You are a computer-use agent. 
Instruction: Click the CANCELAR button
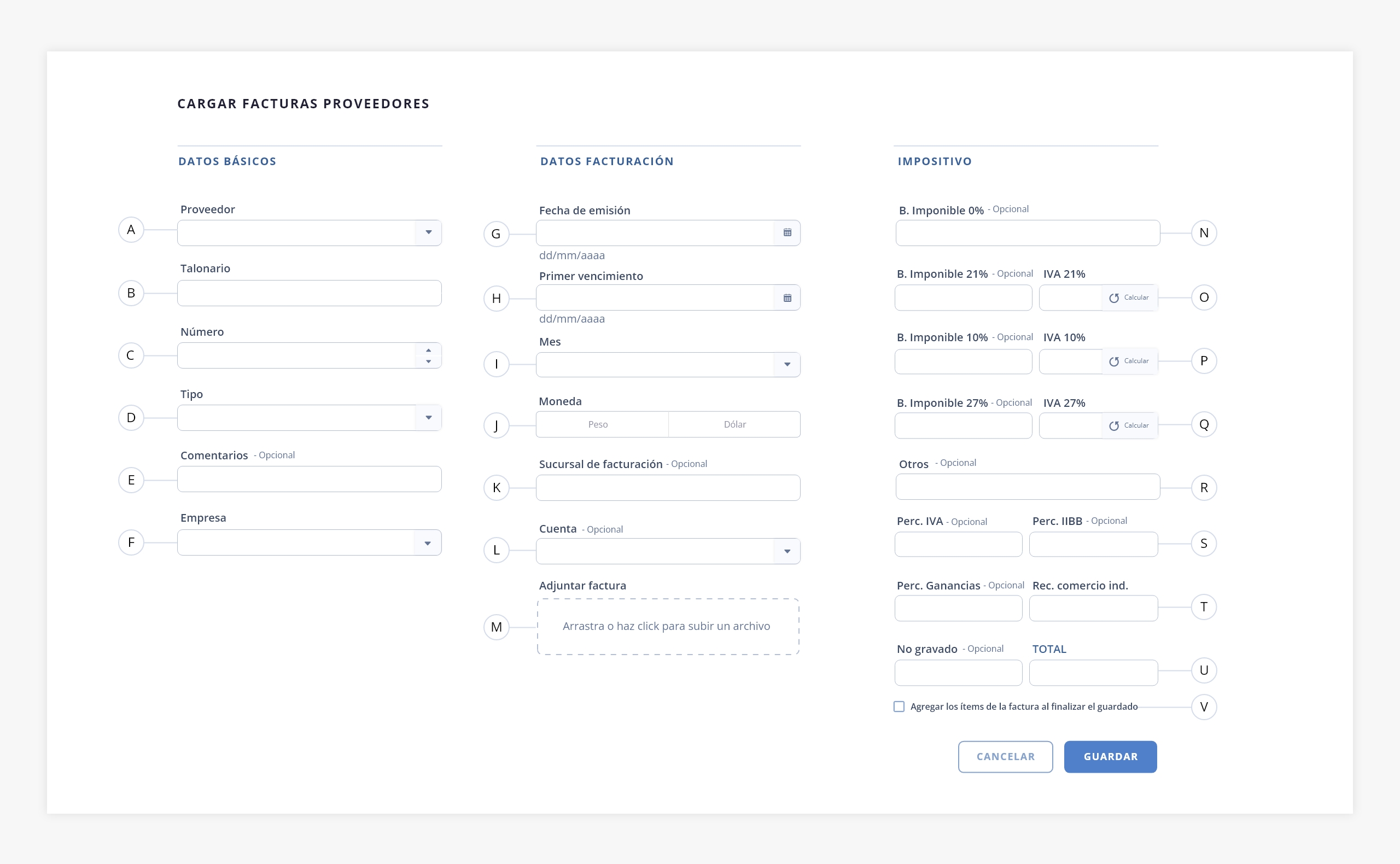tap(1005, 757)
